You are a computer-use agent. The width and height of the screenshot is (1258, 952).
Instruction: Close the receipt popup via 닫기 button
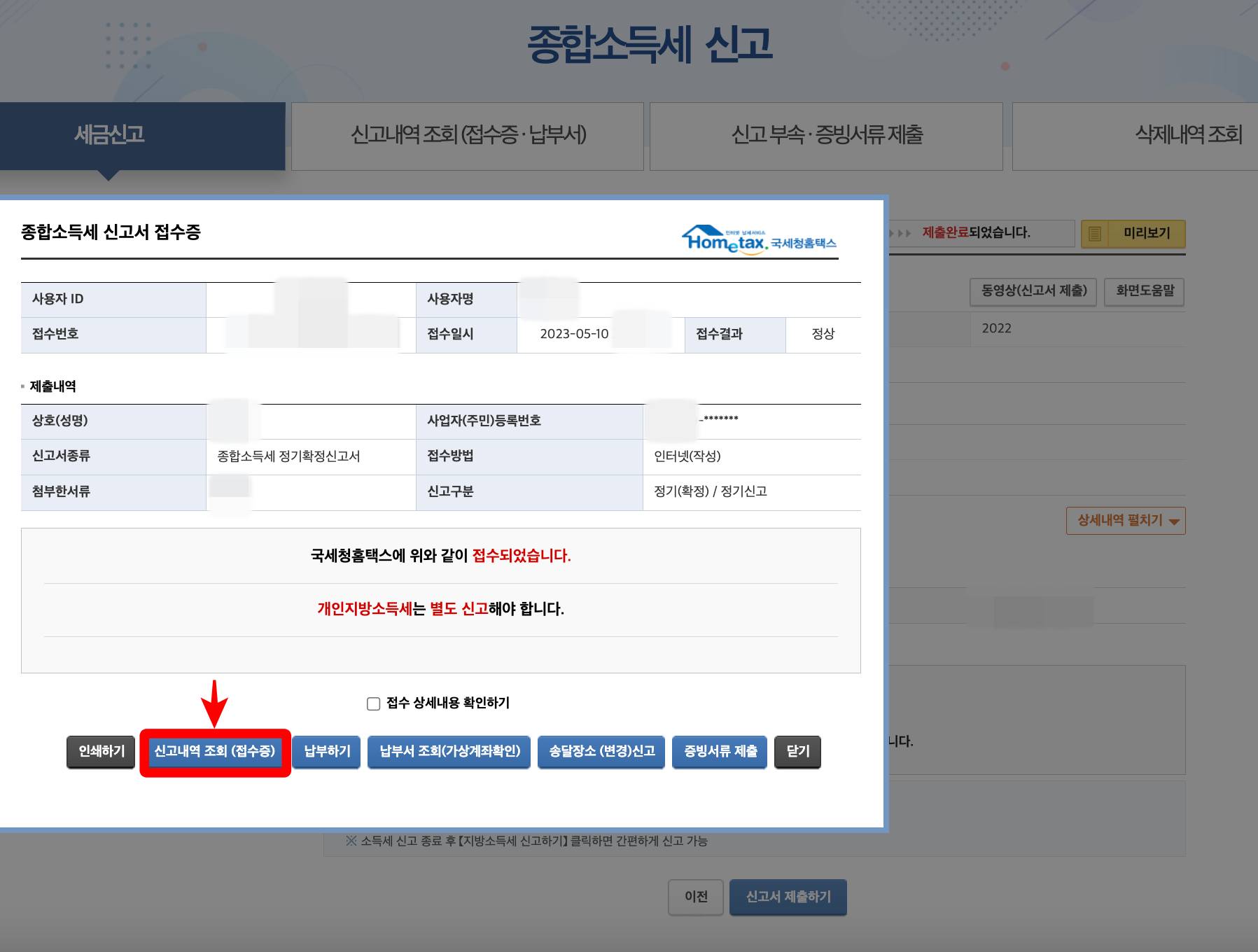tap(797, 752)
